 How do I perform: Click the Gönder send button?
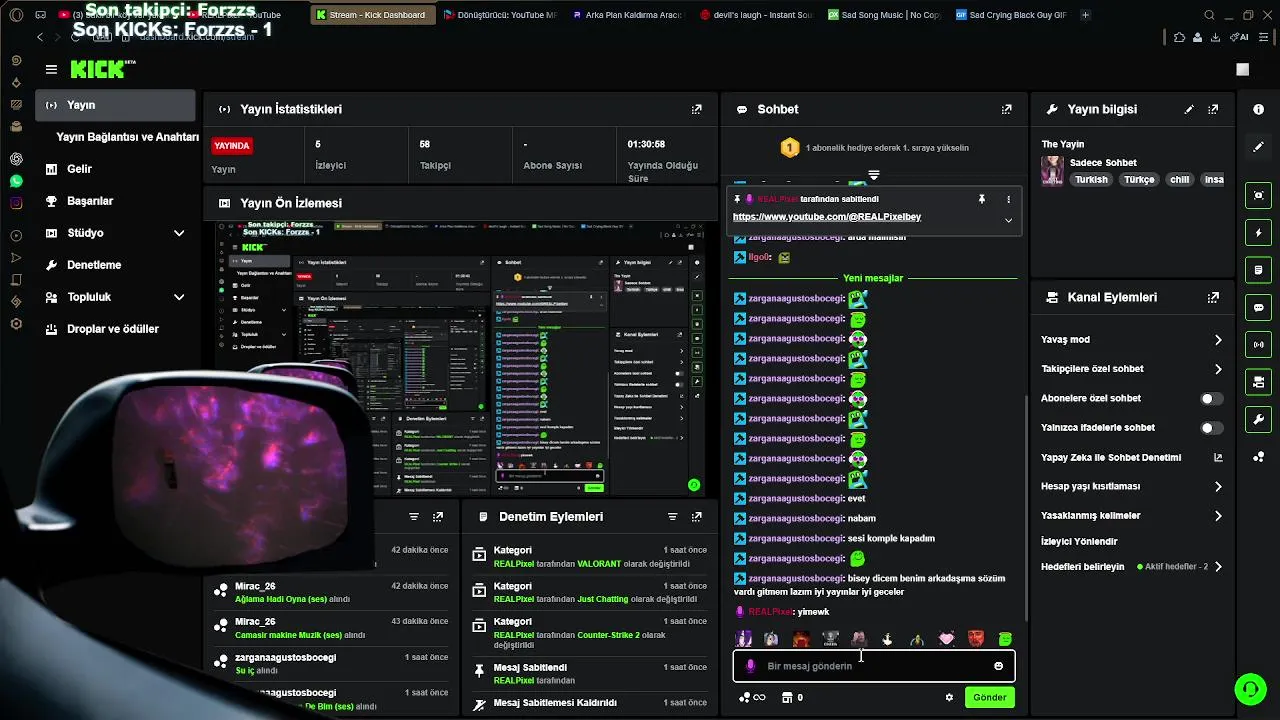tap(989, 697)
